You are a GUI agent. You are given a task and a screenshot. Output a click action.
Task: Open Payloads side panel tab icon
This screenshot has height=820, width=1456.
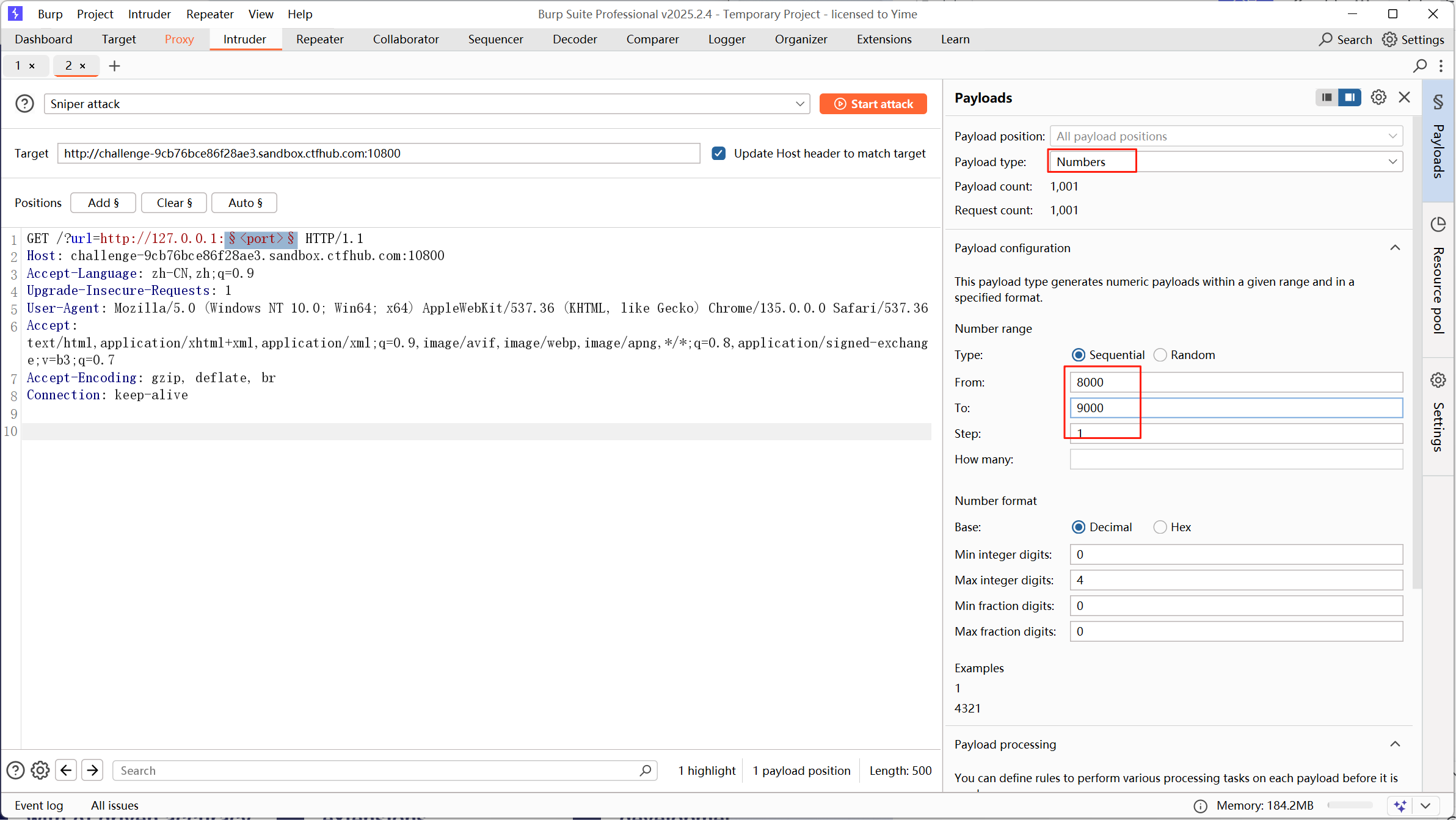point(1438,102)
